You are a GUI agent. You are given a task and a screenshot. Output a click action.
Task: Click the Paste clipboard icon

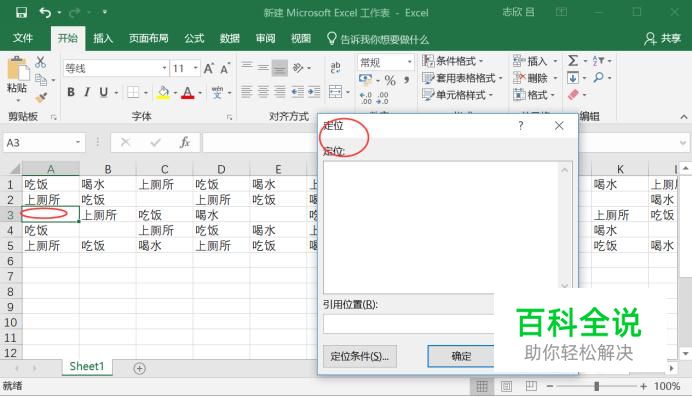click(x=18, y=69)
